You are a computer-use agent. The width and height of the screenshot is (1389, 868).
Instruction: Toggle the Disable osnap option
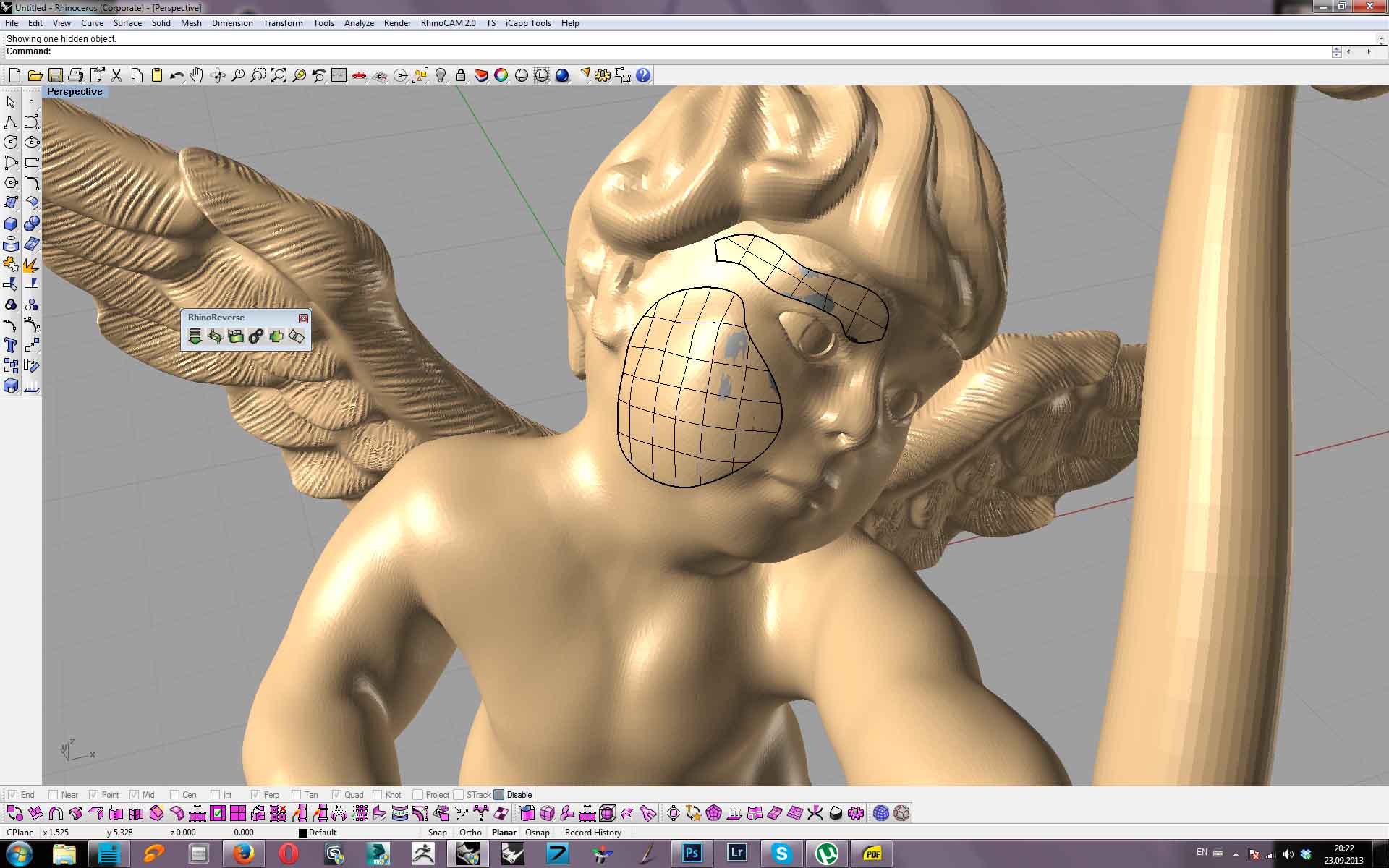coord(499,794)
